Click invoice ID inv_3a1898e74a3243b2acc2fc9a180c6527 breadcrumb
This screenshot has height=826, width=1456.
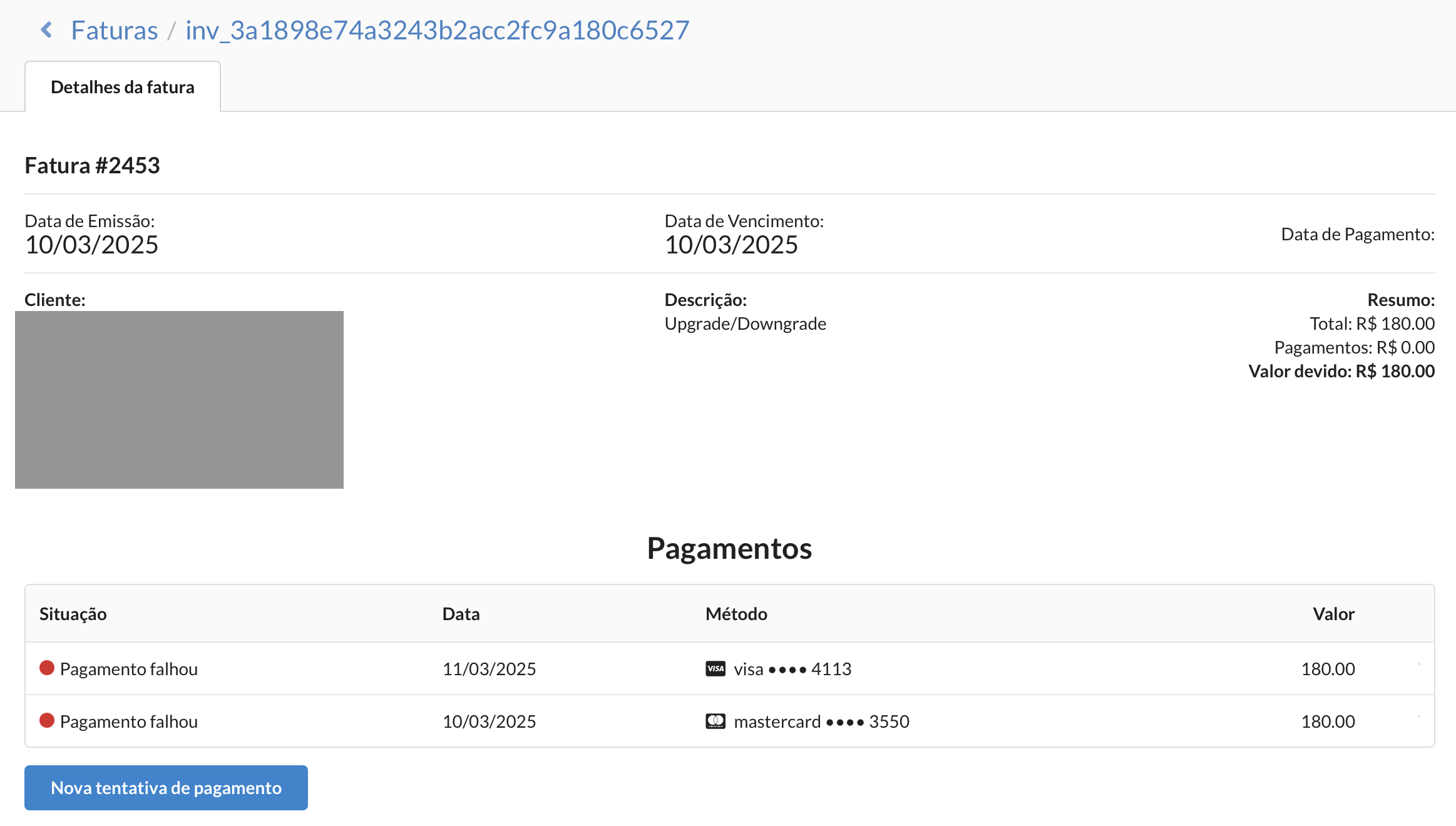tap(437, 30)
